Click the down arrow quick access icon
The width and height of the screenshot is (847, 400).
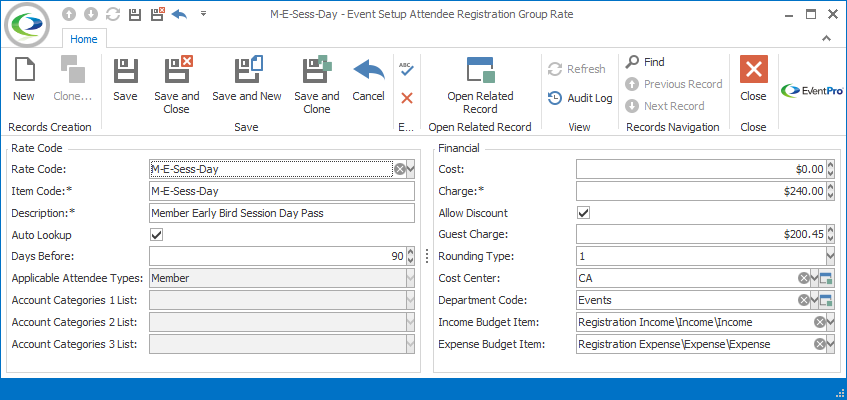click(x=91, y=15)
